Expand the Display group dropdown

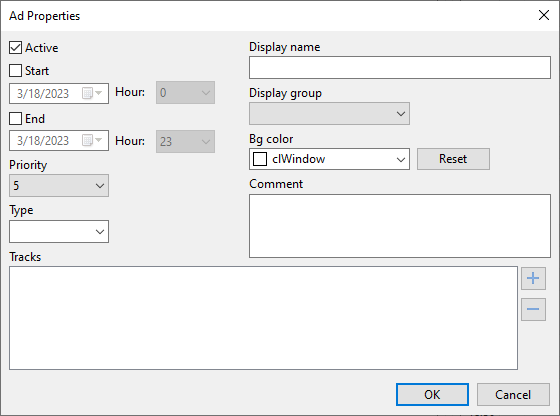tap(329, 114)
